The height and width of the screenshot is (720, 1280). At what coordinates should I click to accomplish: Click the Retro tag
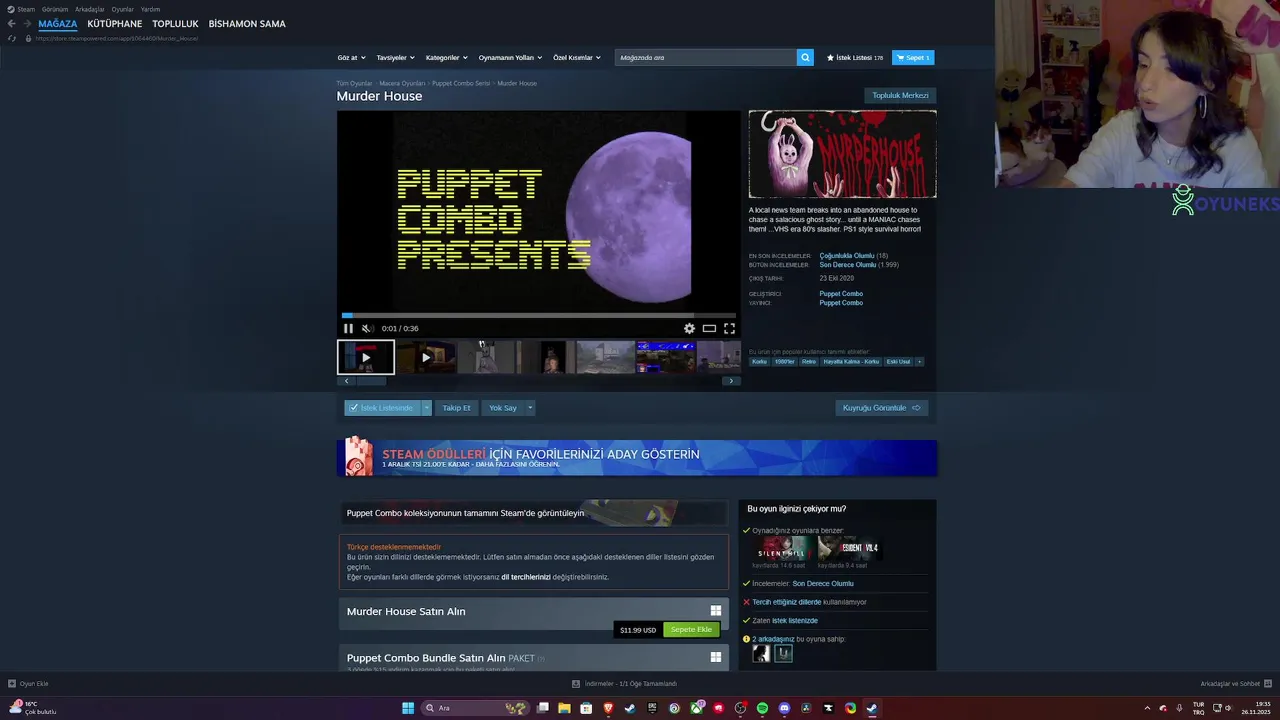(809, 362)
